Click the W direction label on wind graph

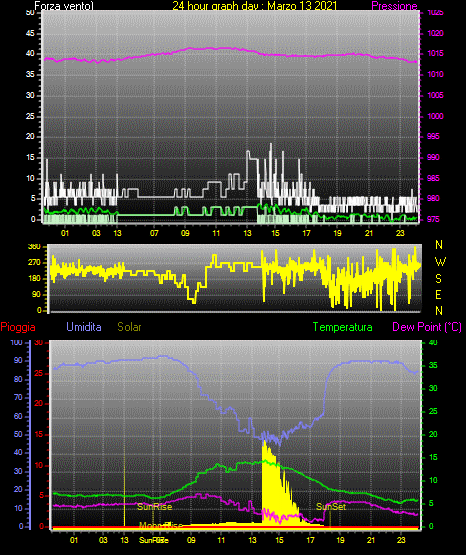click(440, 262)
